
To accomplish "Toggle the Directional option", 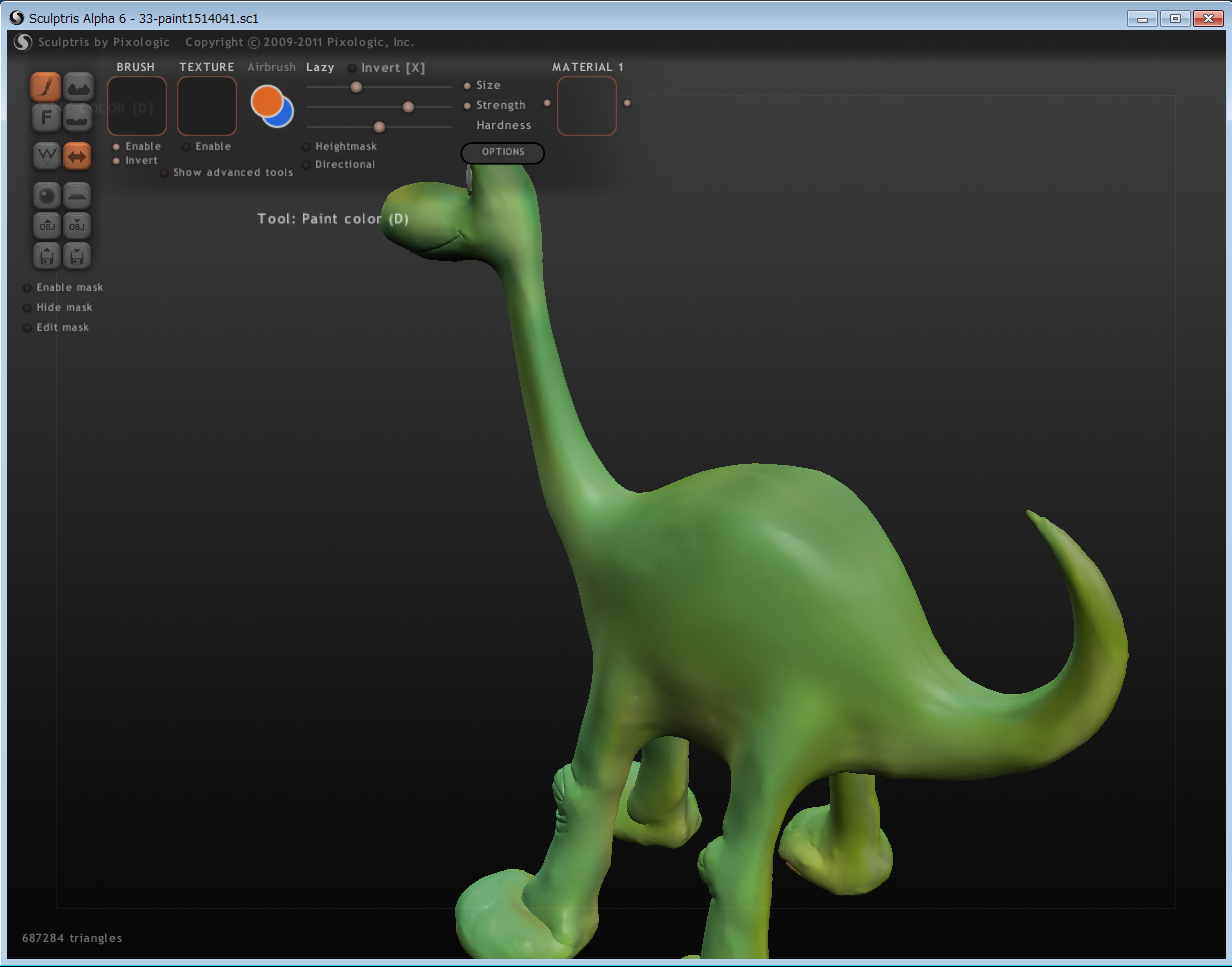I will tap(306, 165).
